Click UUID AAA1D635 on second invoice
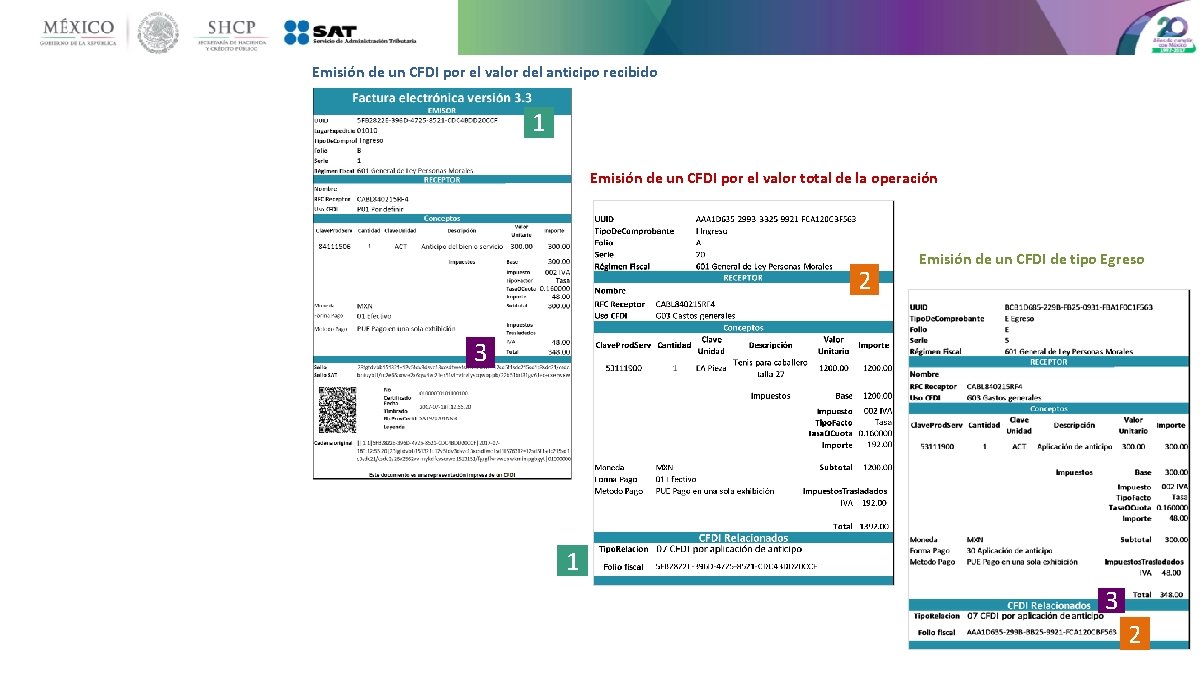The image size is (1200, 675). tap(776, 218)
